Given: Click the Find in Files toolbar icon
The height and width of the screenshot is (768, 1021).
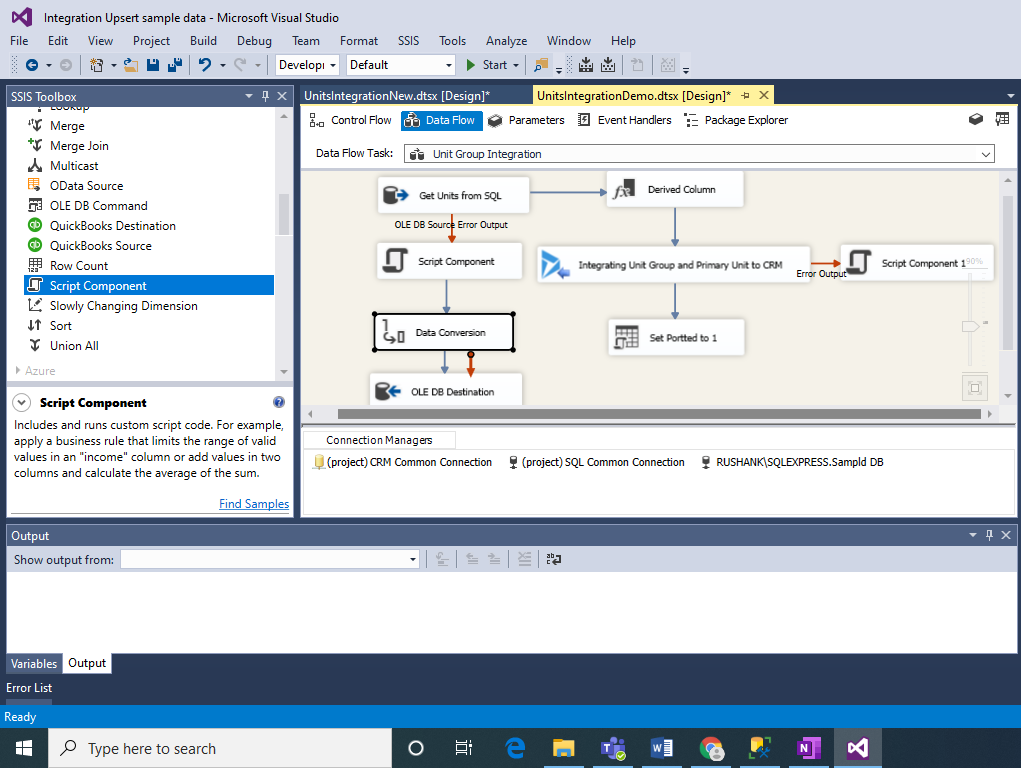Looking at the screenshot, I should (540, 64).
